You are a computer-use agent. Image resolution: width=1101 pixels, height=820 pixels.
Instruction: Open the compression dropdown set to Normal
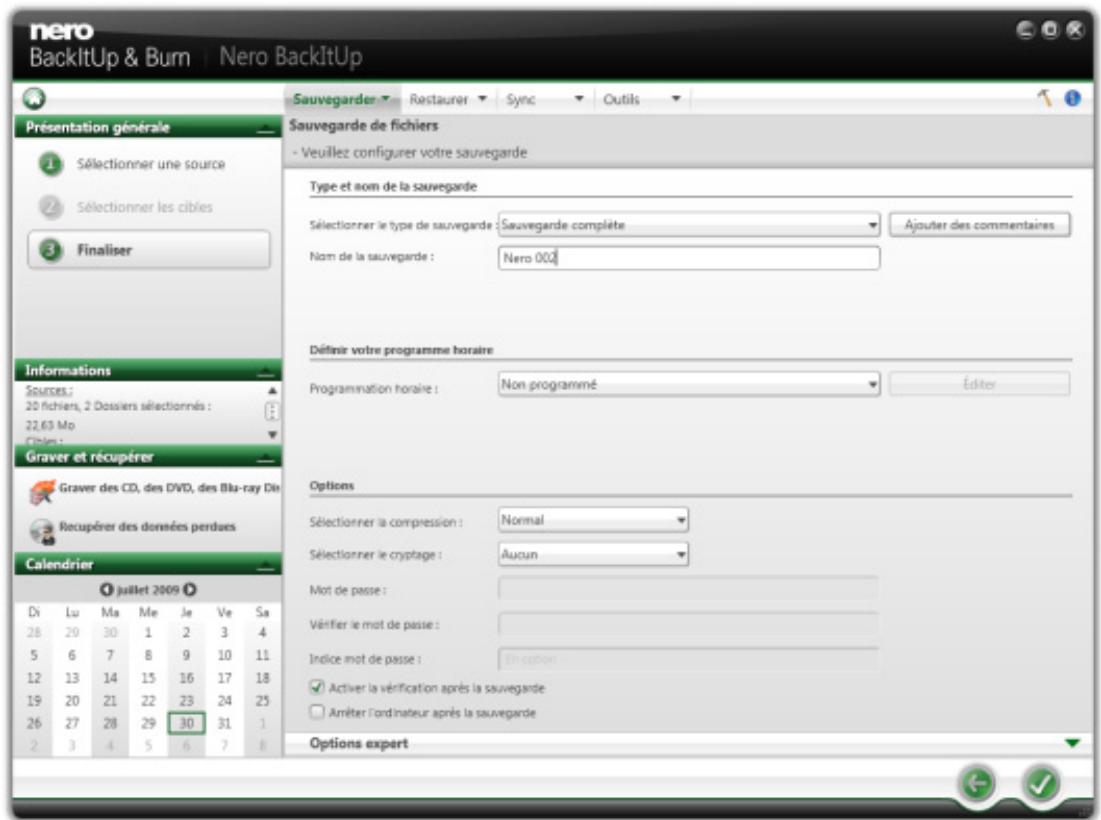click(x=593, y=520)
